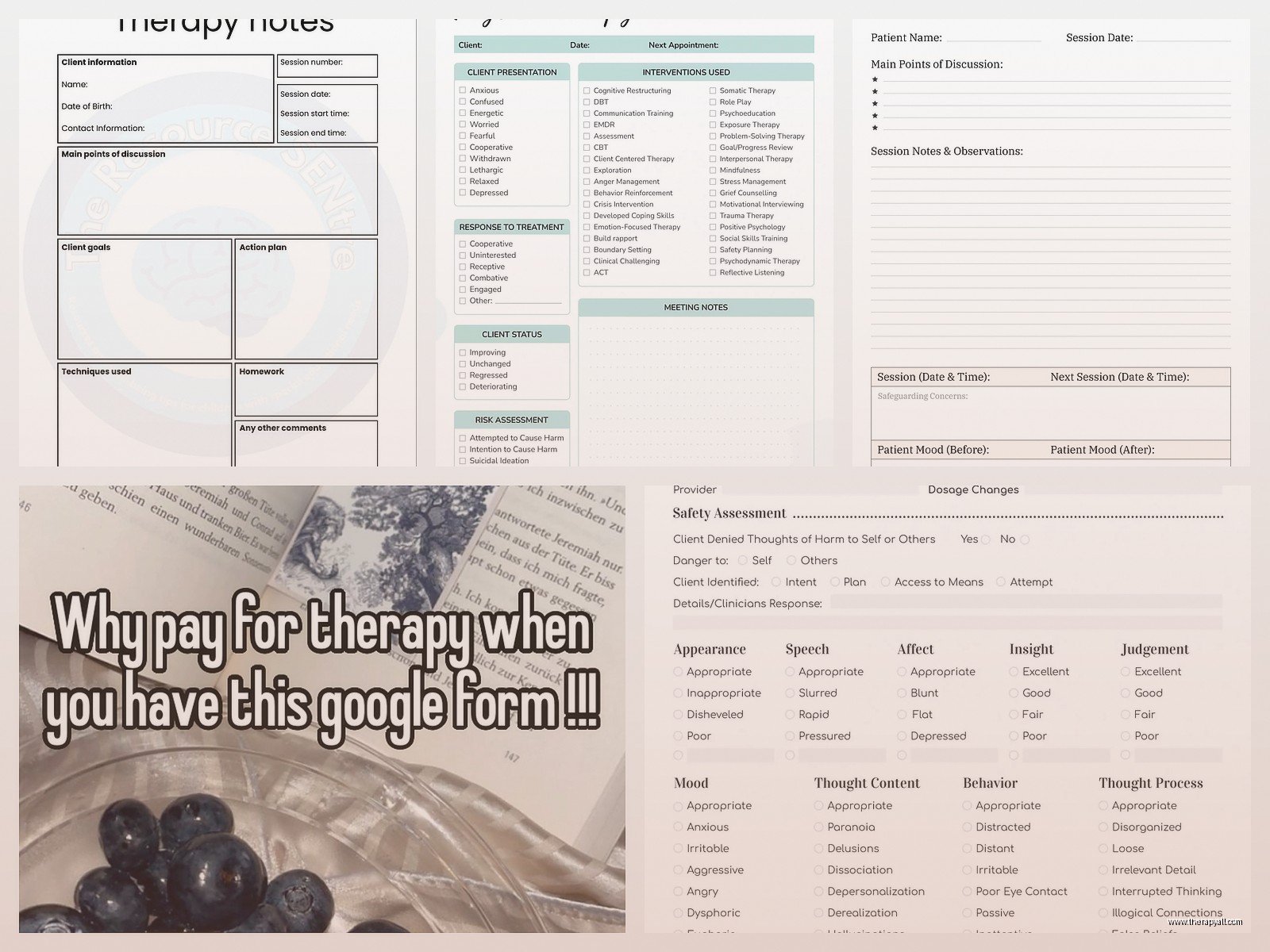The width and height of the screenshot is (1270, 952).
Task: Mark Suicidal Ideation in Risk Assessment
Action: pos(463,460)
